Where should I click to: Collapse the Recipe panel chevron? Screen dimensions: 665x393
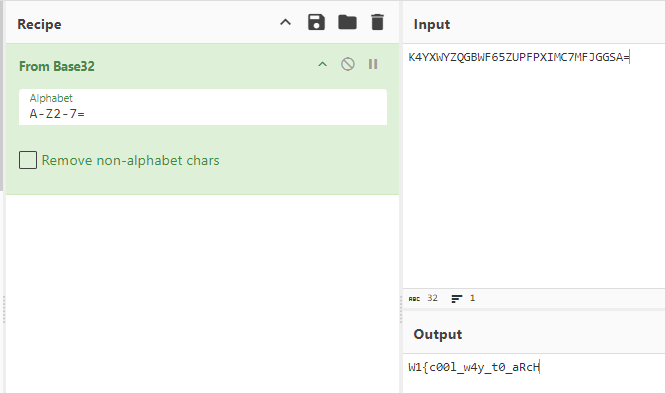click(x=285, y=22)
